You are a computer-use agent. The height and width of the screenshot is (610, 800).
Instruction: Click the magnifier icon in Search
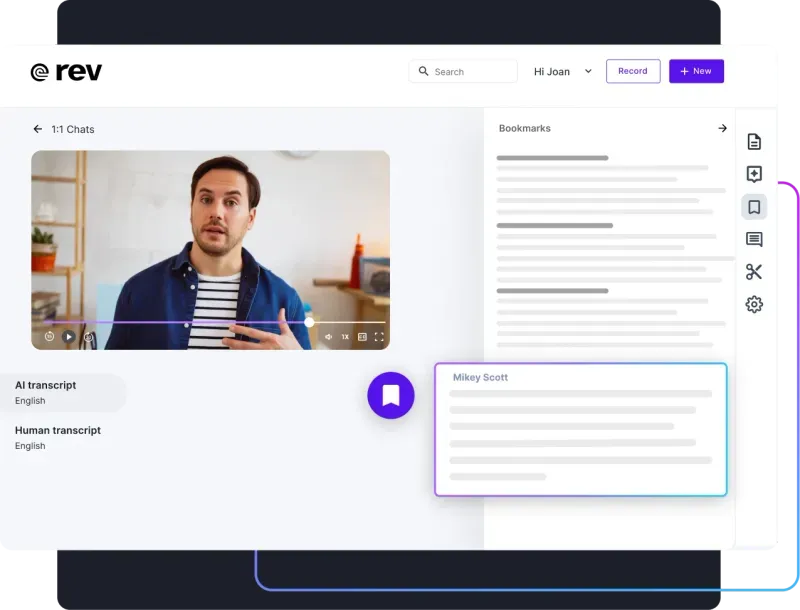pos(423,71)
